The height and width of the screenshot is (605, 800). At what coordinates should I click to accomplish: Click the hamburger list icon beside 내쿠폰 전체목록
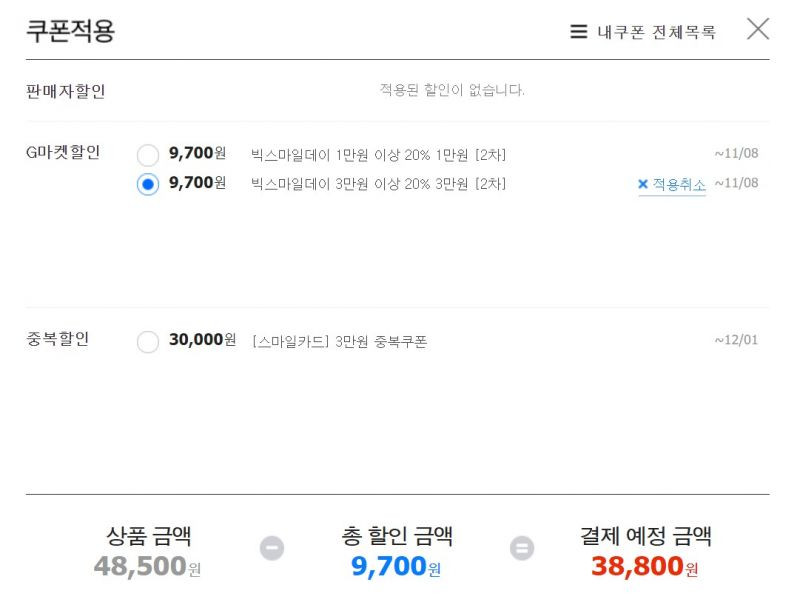tap(578, 32)
